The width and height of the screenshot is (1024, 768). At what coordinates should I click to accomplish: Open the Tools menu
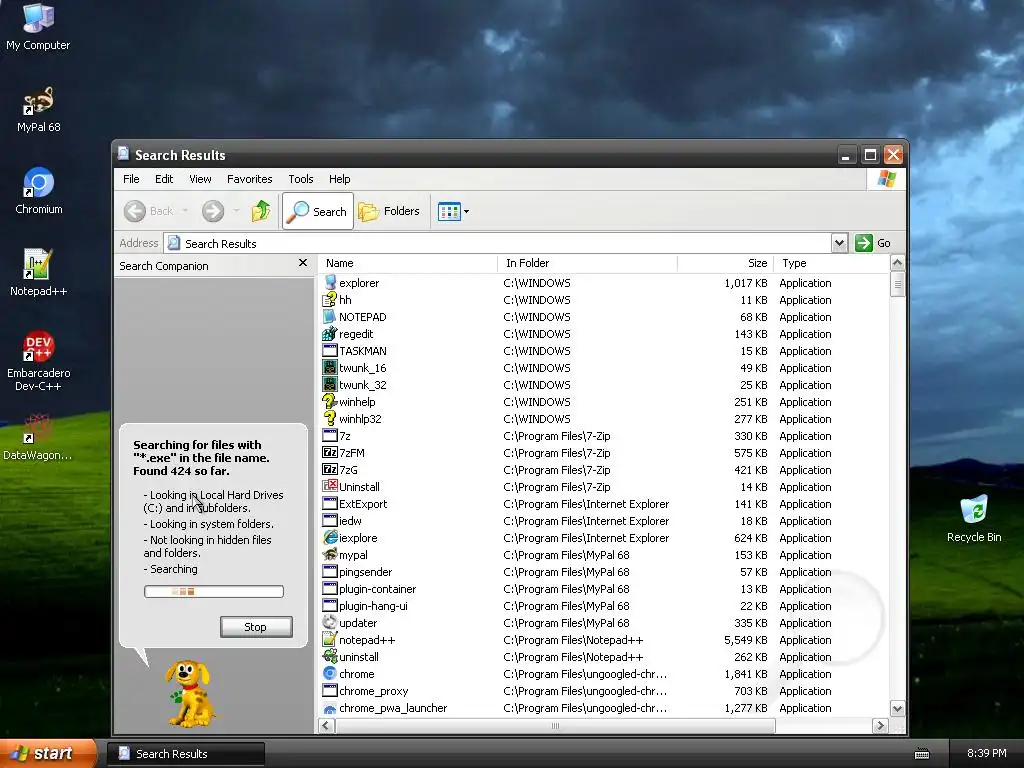[300, 179]
